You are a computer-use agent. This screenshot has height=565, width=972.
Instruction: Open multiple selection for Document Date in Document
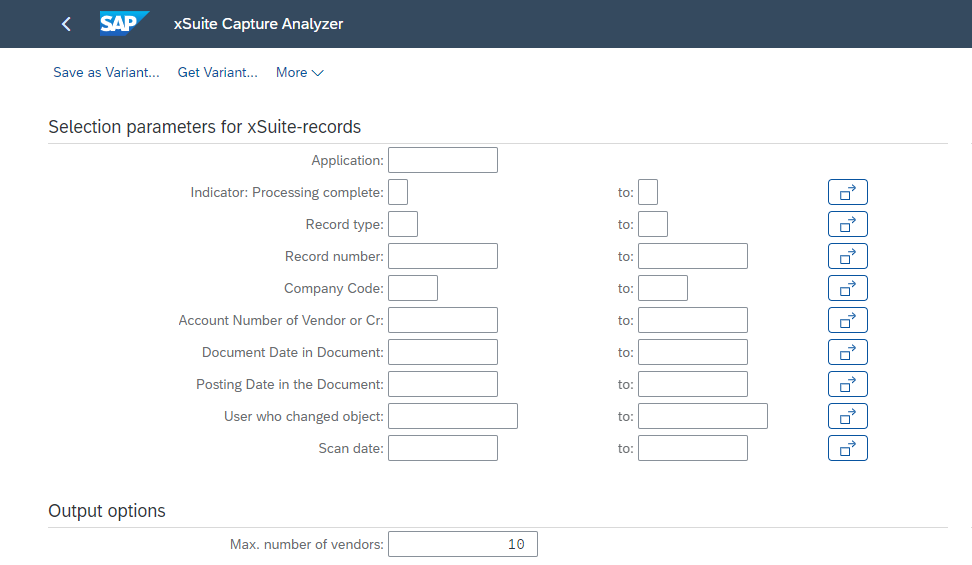click(x=847, y=352)
